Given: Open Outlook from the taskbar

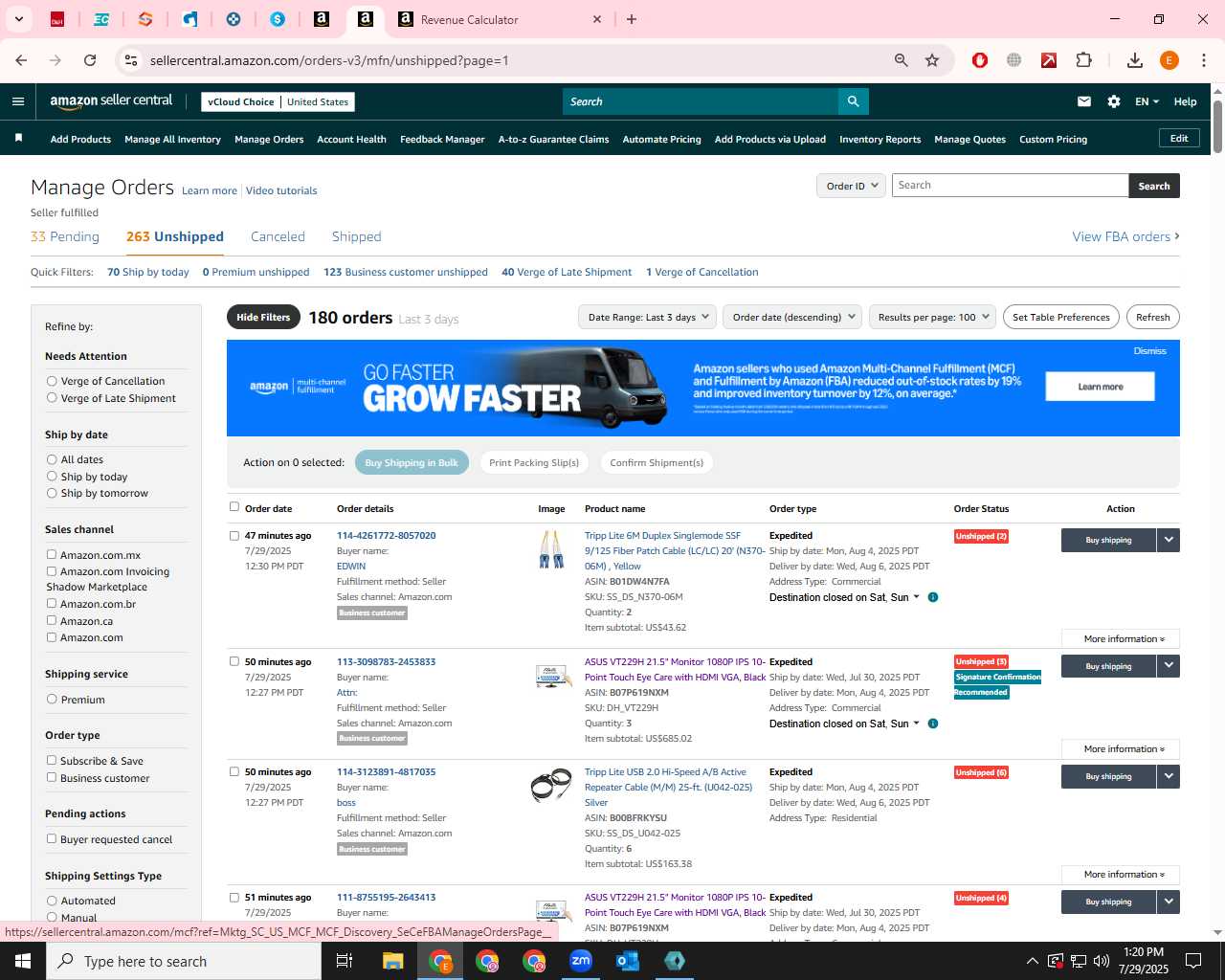Looking at the screenshot, I should [628, 961].
